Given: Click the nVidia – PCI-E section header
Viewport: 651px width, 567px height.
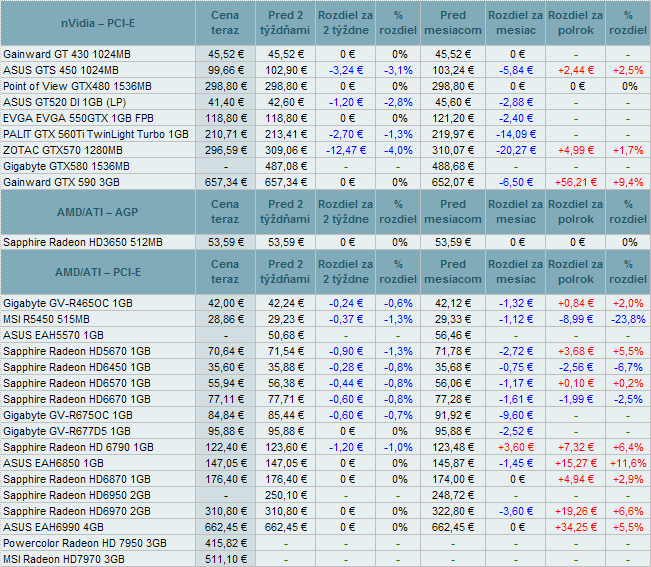Looking at the screenshot, I should pos(98,23).
